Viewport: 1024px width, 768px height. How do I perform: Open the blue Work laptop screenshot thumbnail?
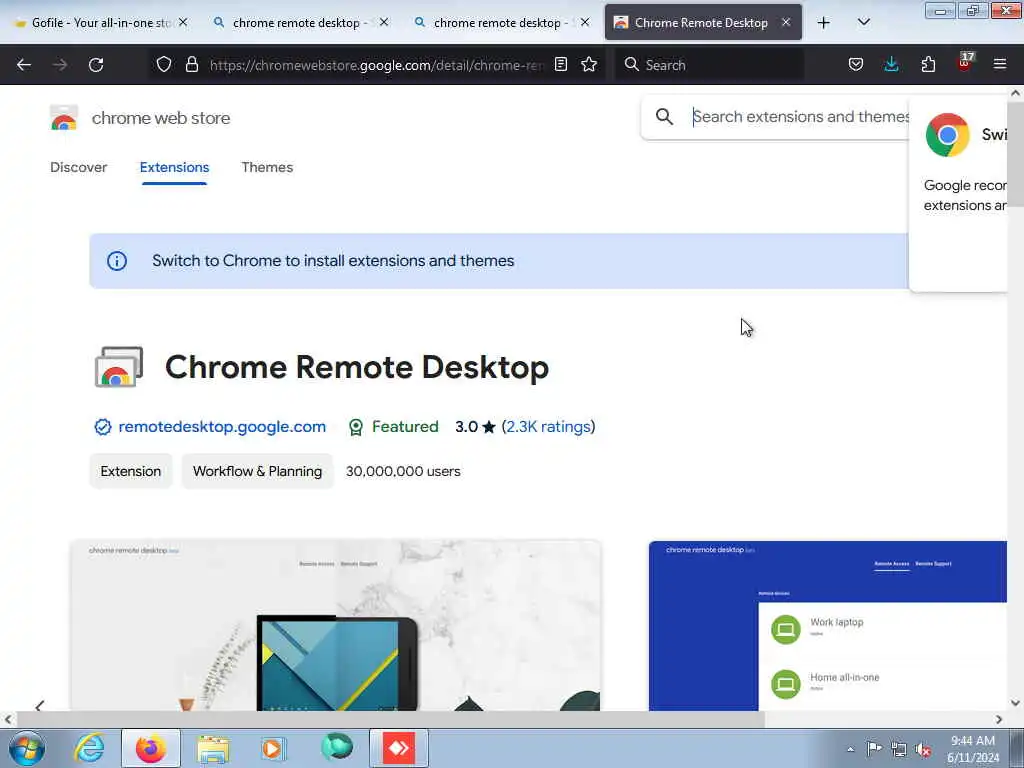click(x=827, y=626)
